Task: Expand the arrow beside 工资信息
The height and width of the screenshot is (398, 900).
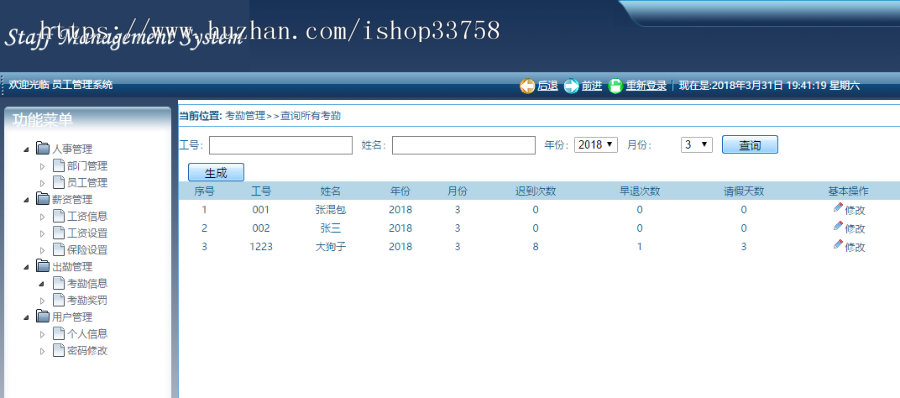Action: pyautogui.click(x=42, y=217)
